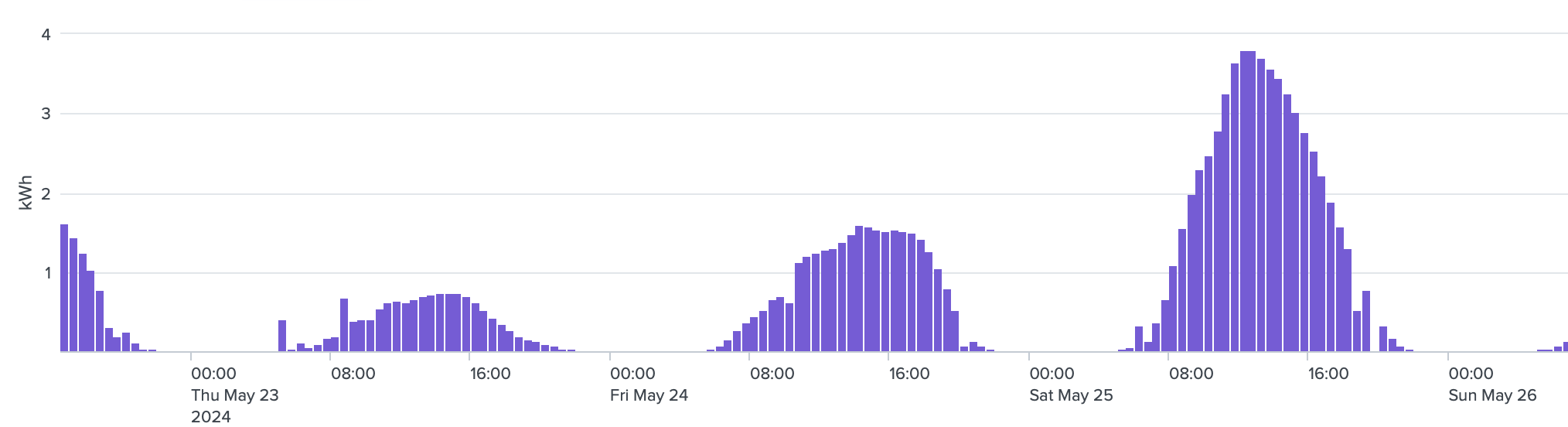Click the '16:00' tick label for Thu May 23
The width and height of the screenshot is (1568, 427).
(x=490, y=374)
